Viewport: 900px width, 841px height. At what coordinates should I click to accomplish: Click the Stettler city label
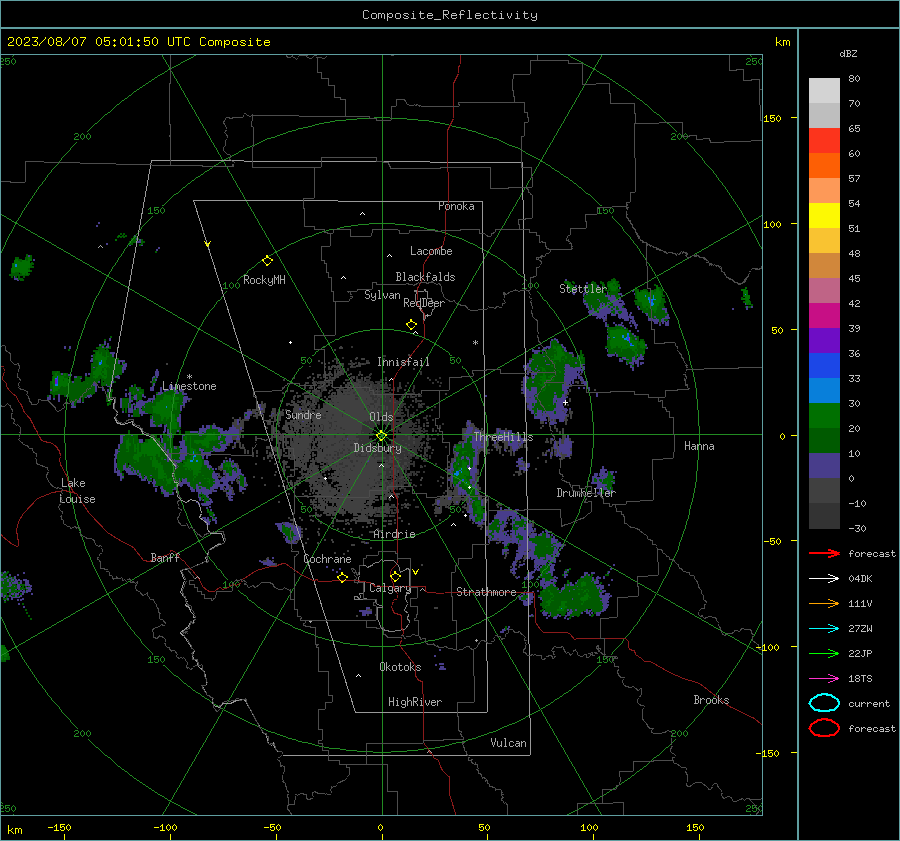(x=583, y=289)
